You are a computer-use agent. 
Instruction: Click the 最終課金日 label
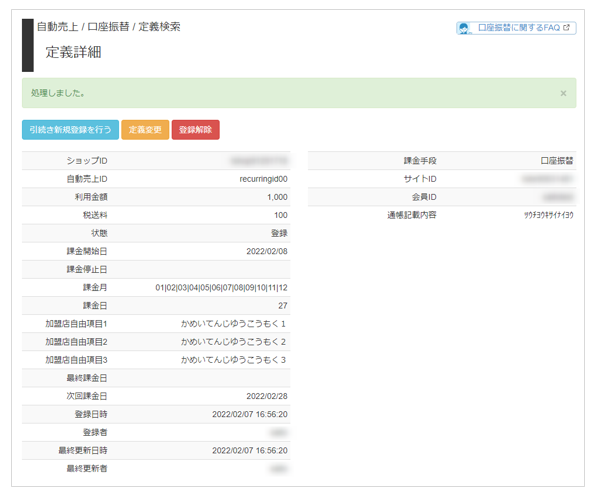click(87, 378)
